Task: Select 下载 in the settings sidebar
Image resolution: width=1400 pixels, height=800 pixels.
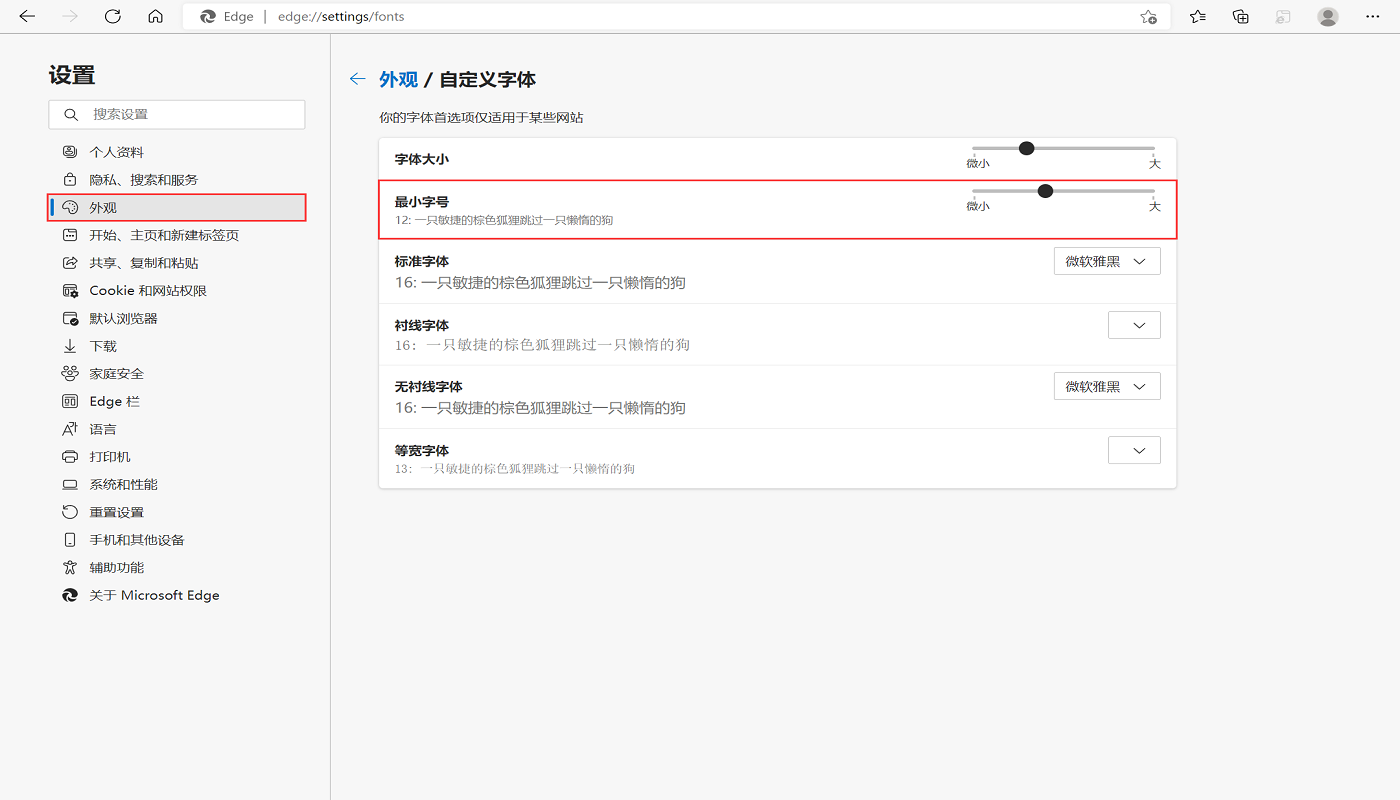Action: 103,345
